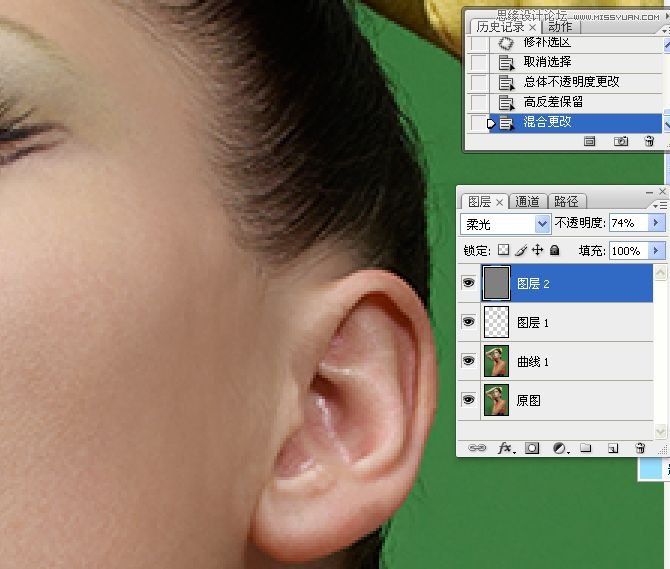Click the 曲线 1 layer thumbnail
670x569 pixels.
click(x=497, y=361)
